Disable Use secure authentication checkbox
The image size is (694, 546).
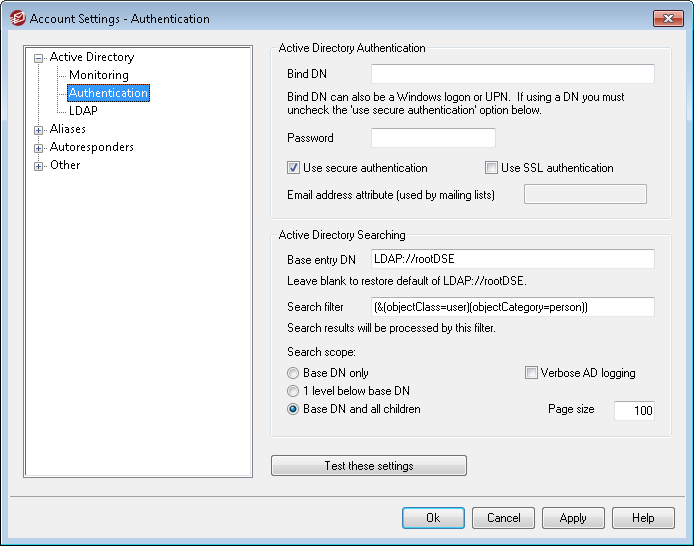tap(294, 168)
